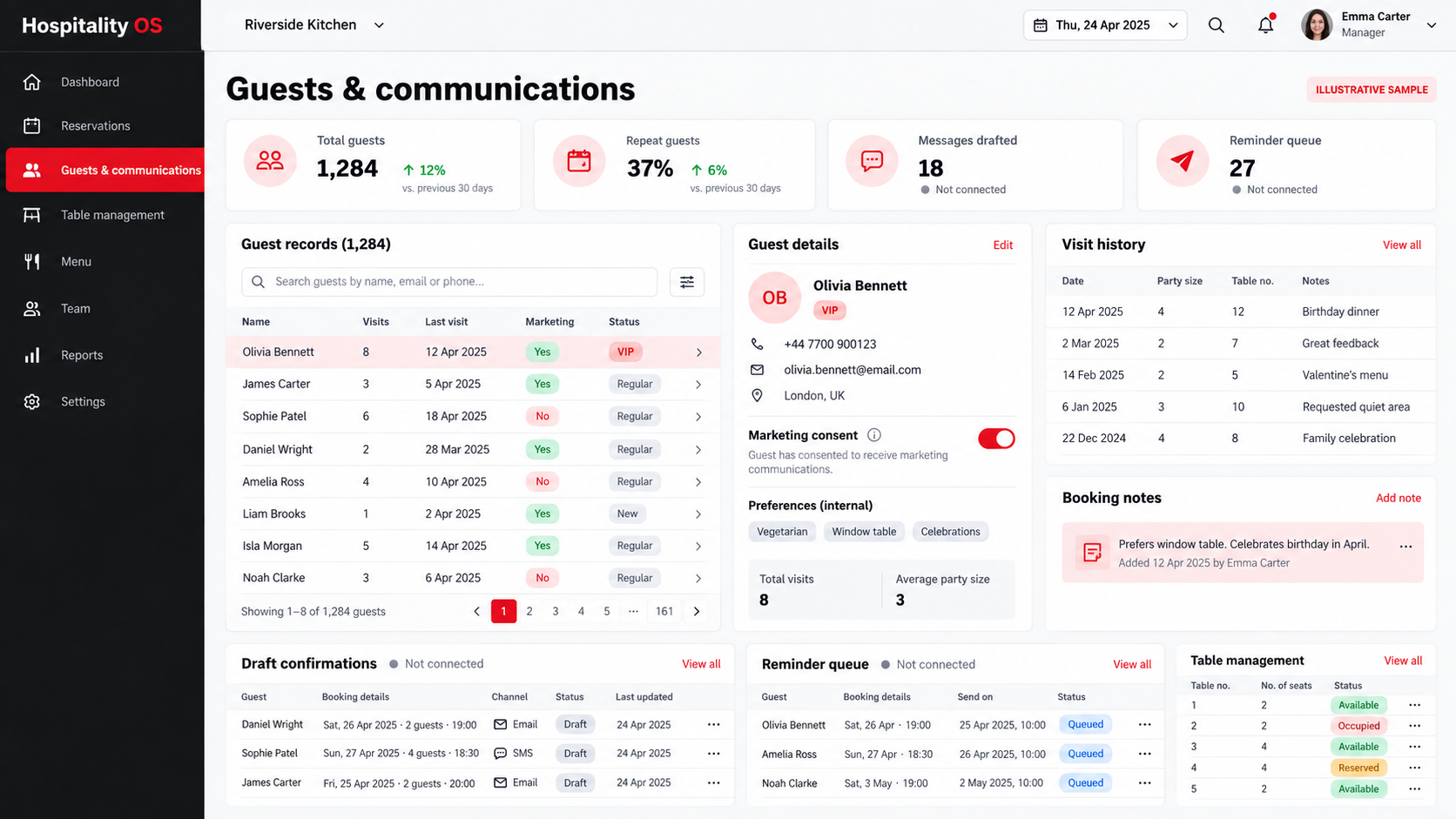Open the three-dot menu on the booking note
This screenshot has height=819, width=1456.
pyautogui.click(x=1405, y=547)
